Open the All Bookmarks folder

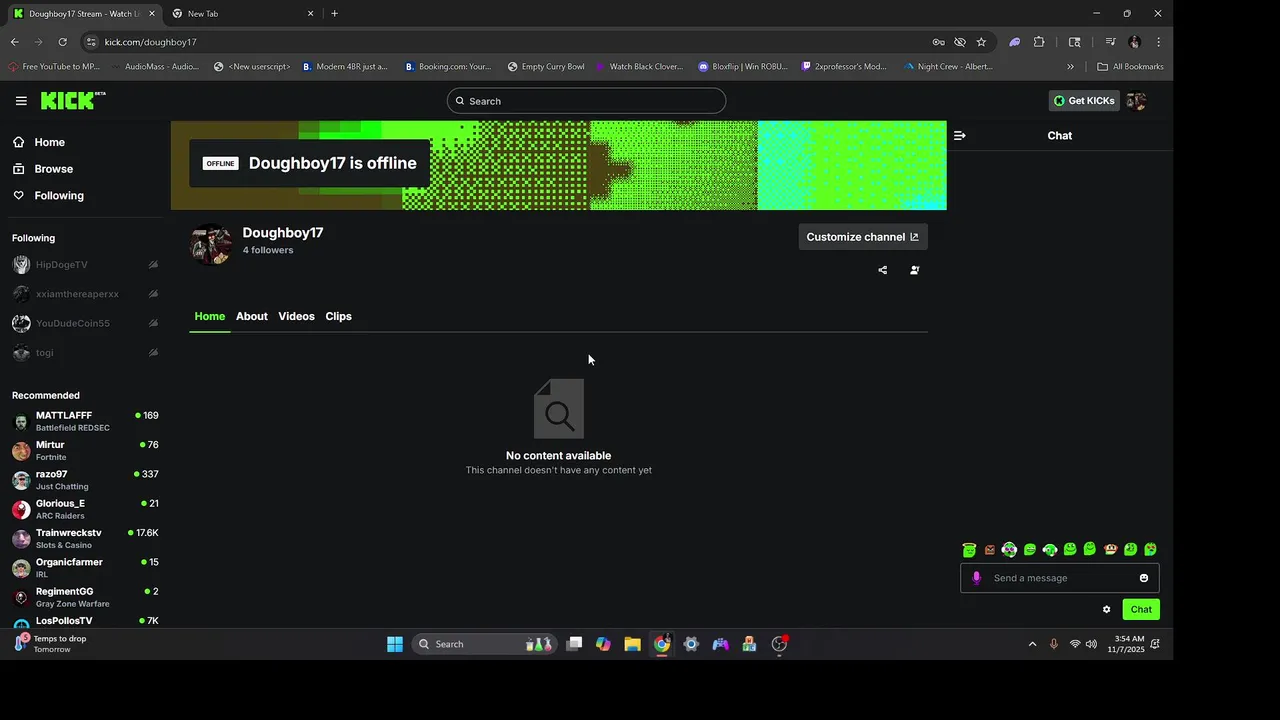point(1130,67)
